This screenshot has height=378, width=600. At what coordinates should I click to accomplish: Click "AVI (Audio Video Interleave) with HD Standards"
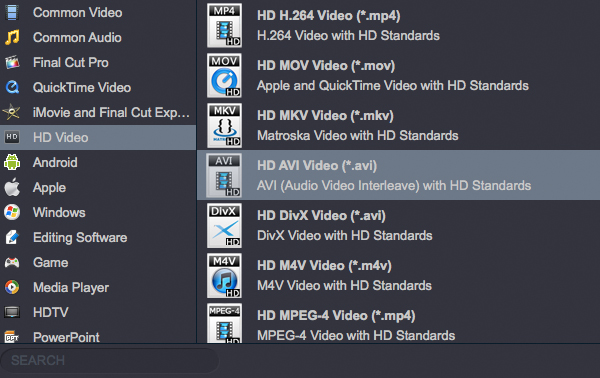[394, 186]
